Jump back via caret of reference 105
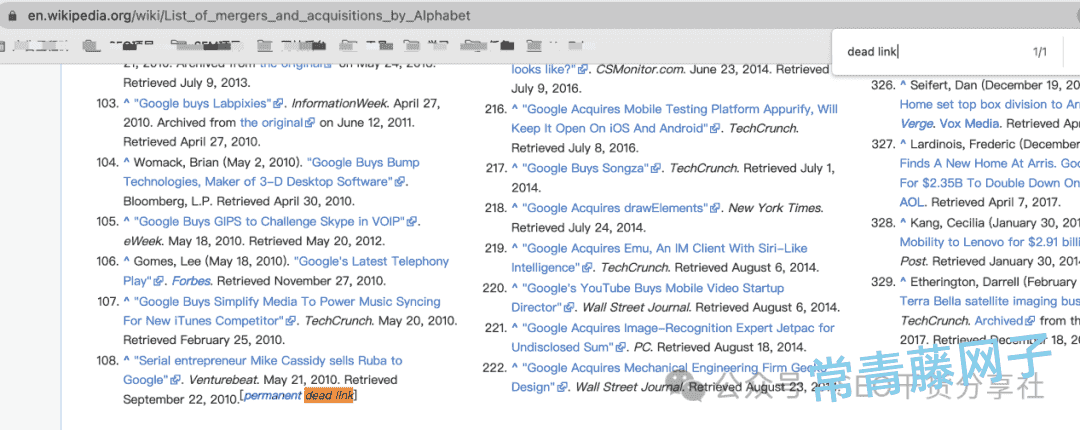The image size is (1080, 430). pyautogui.click(x=127, y=221)
